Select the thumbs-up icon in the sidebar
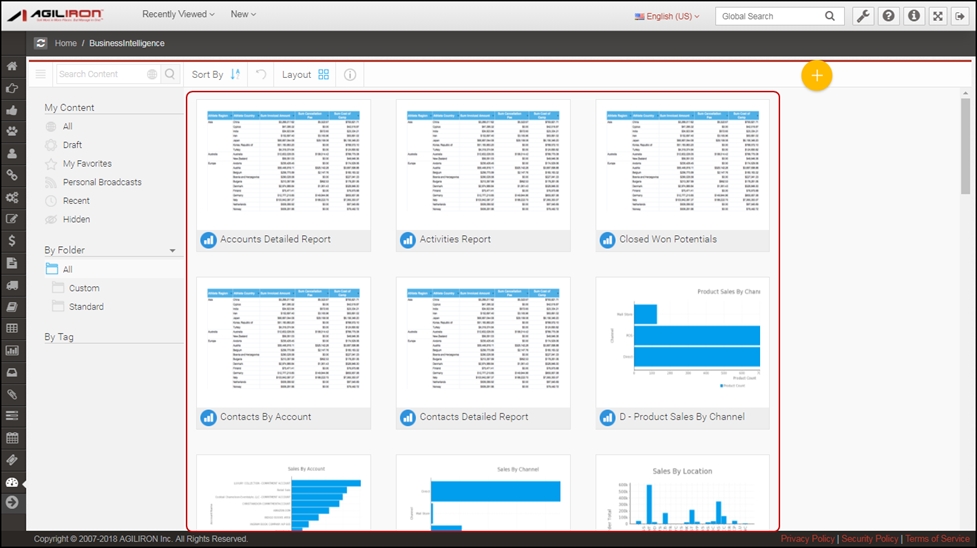 (x=12, y=110)
